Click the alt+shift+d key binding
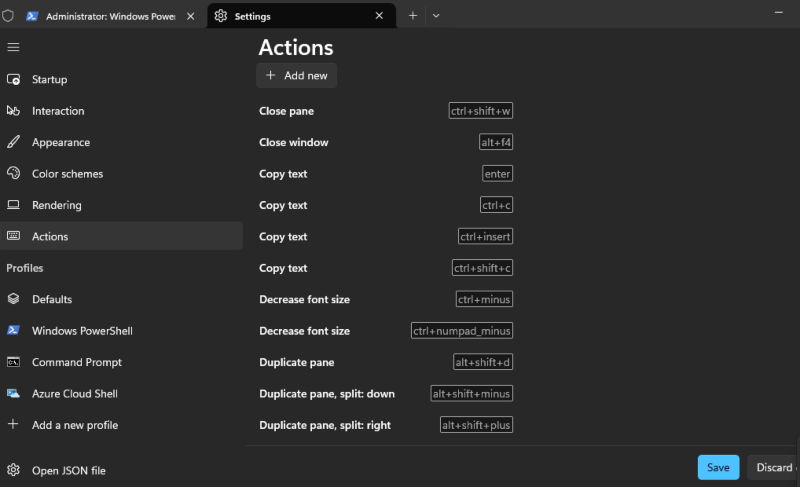Viewport: 800px width, 487px height. [483, 362]
